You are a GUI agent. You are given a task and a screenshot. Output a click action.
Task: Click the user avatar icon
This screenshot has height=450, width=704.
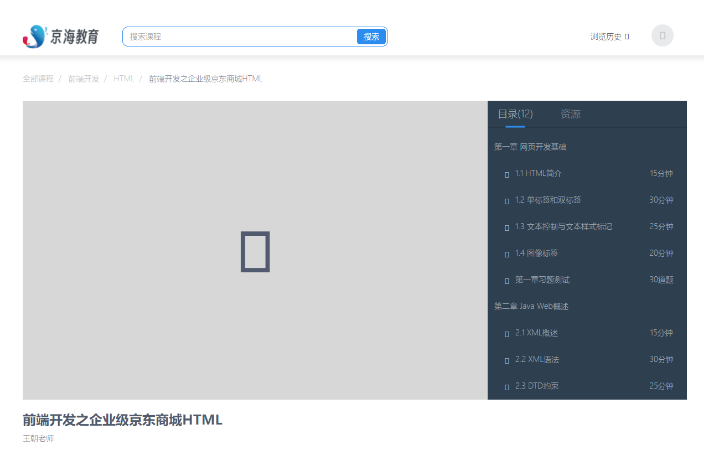coord(662,36)
